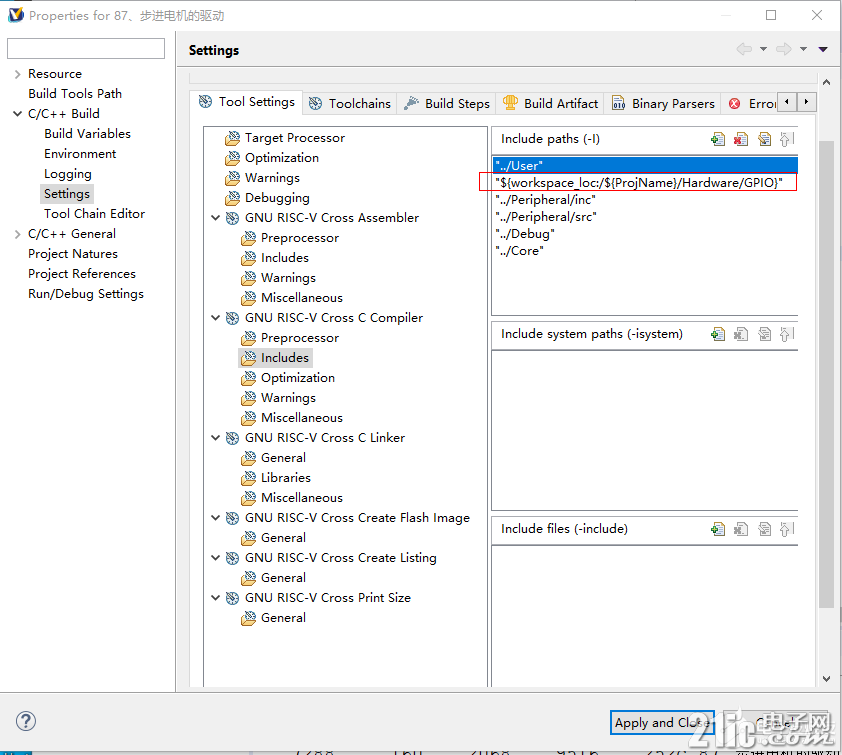Open Tool Chain Editor page
The image size is (842, 755).
click(95, 214)
